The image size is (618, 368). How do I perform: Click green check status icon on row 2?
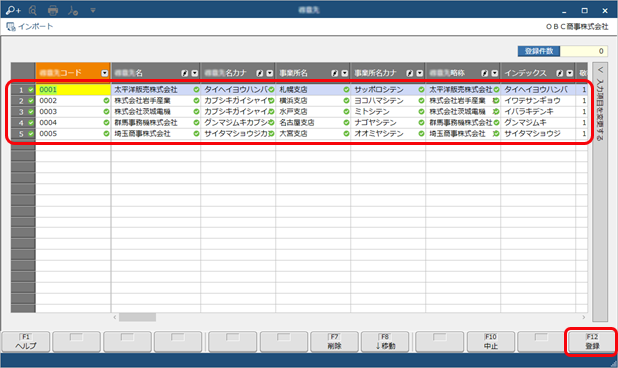(x=31, y=101)
